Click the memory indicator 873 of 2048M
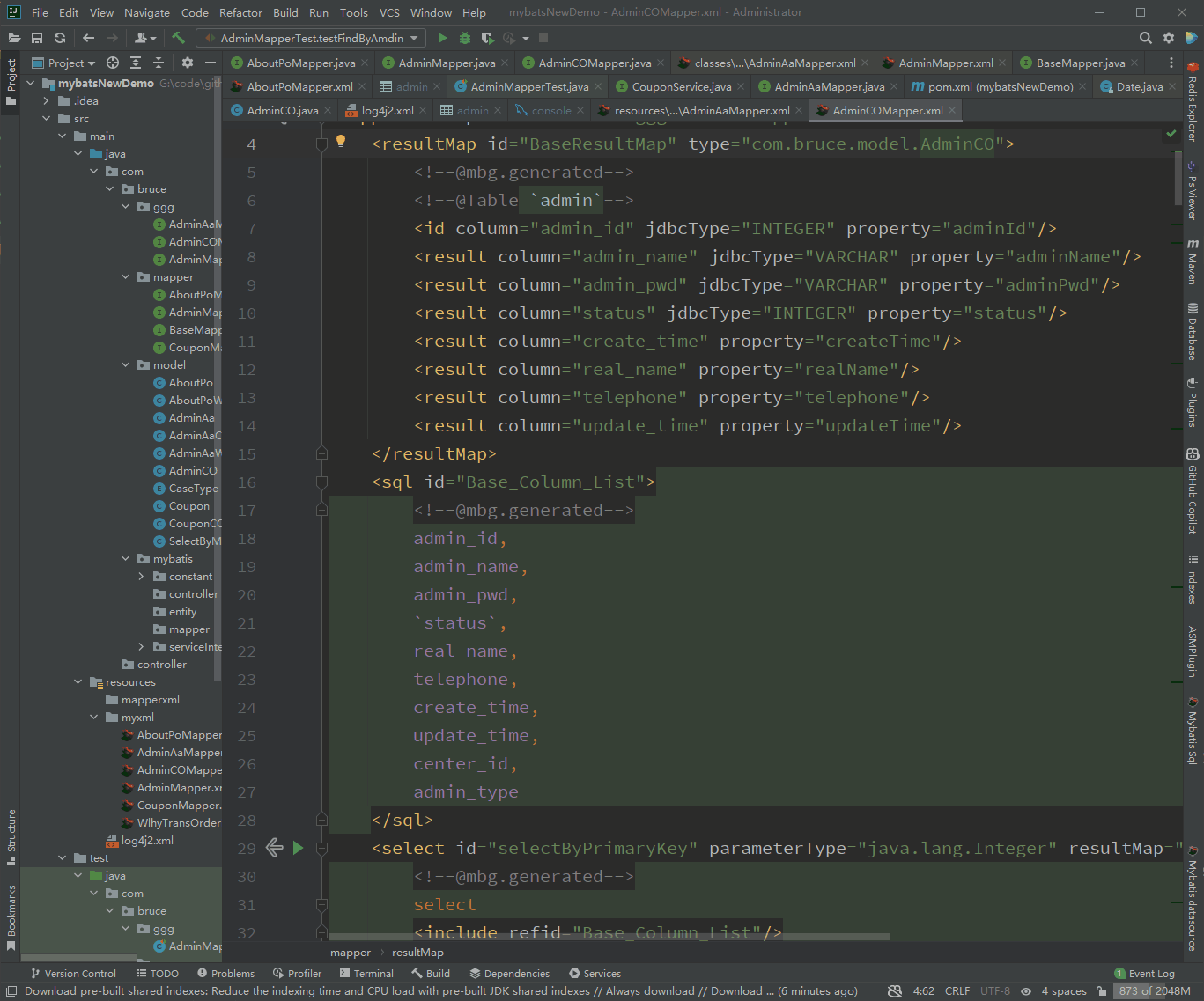Screen dimensions: 1204x1001 coord(1154,991)
